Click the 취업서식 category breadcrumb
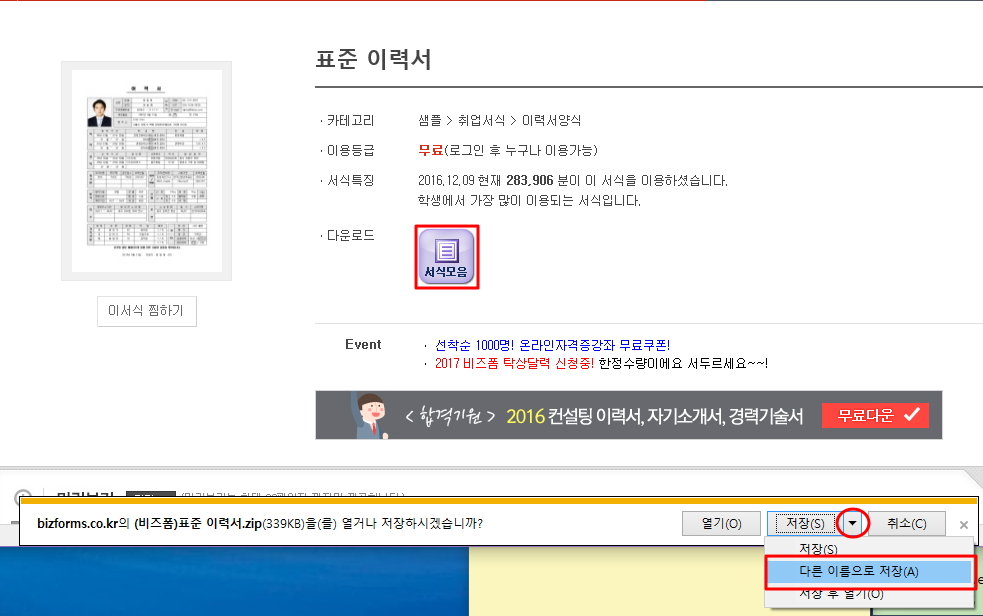This screenshot has height=616, width=983. pyautogui.click(x=482, y=121)
